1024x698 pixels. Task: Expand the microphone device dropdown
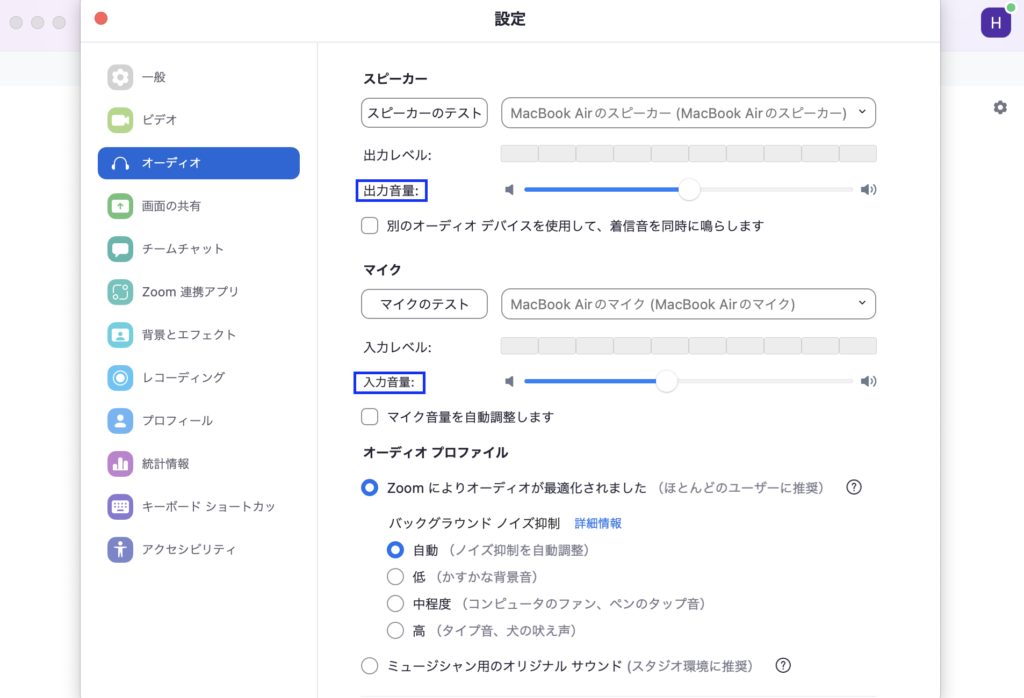(x=688, y=304)
